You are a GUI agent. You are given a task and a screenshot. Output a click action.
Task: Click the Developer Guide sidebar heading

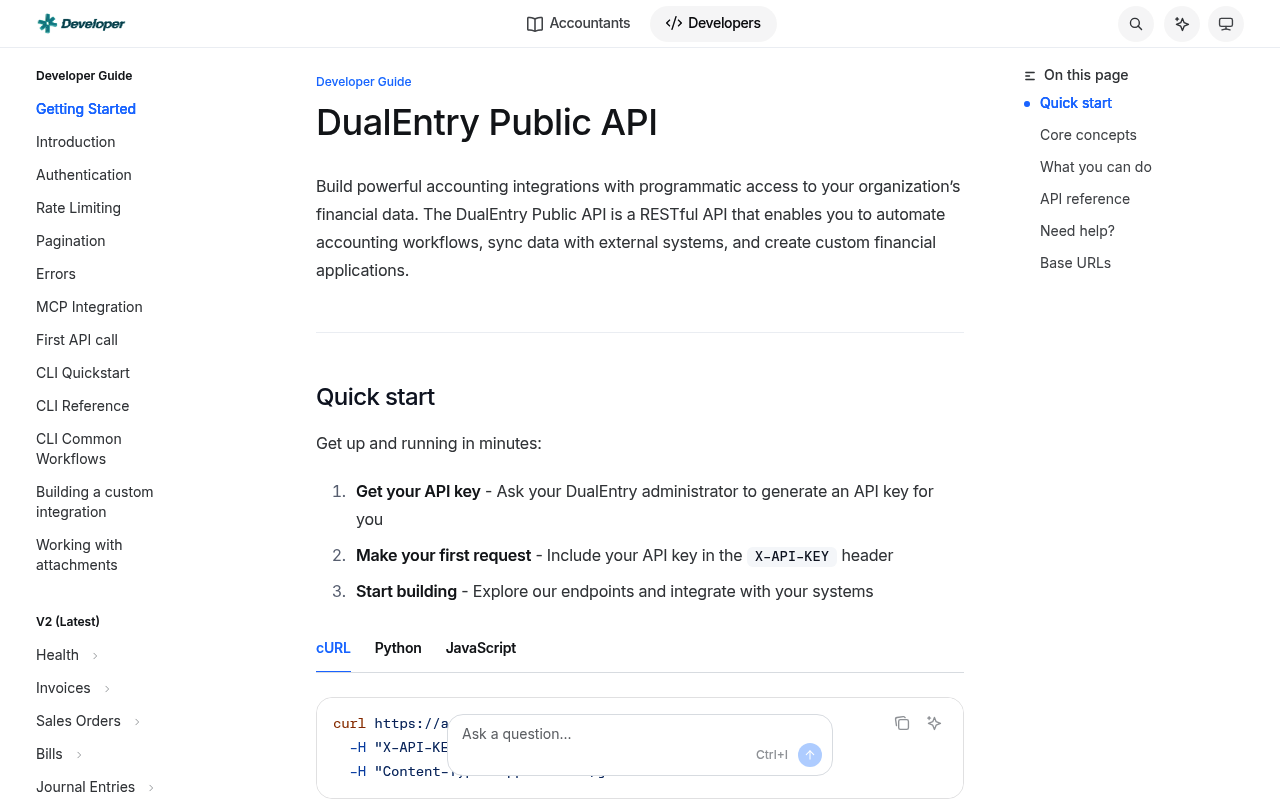[84, 76]
